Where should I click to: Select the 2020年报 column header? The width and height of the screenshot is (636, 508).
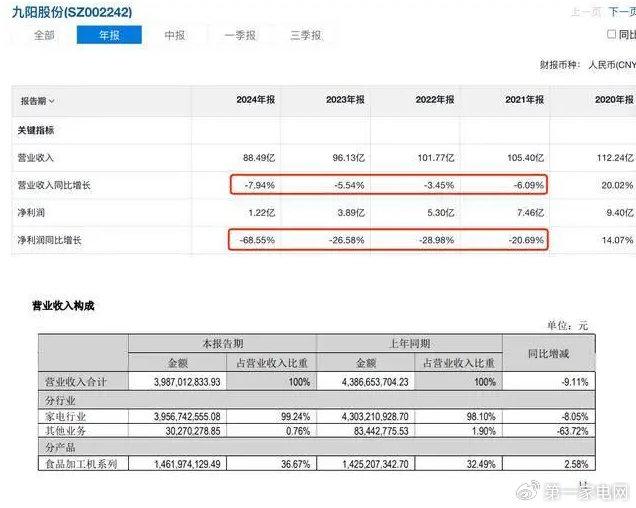(614, 100)
